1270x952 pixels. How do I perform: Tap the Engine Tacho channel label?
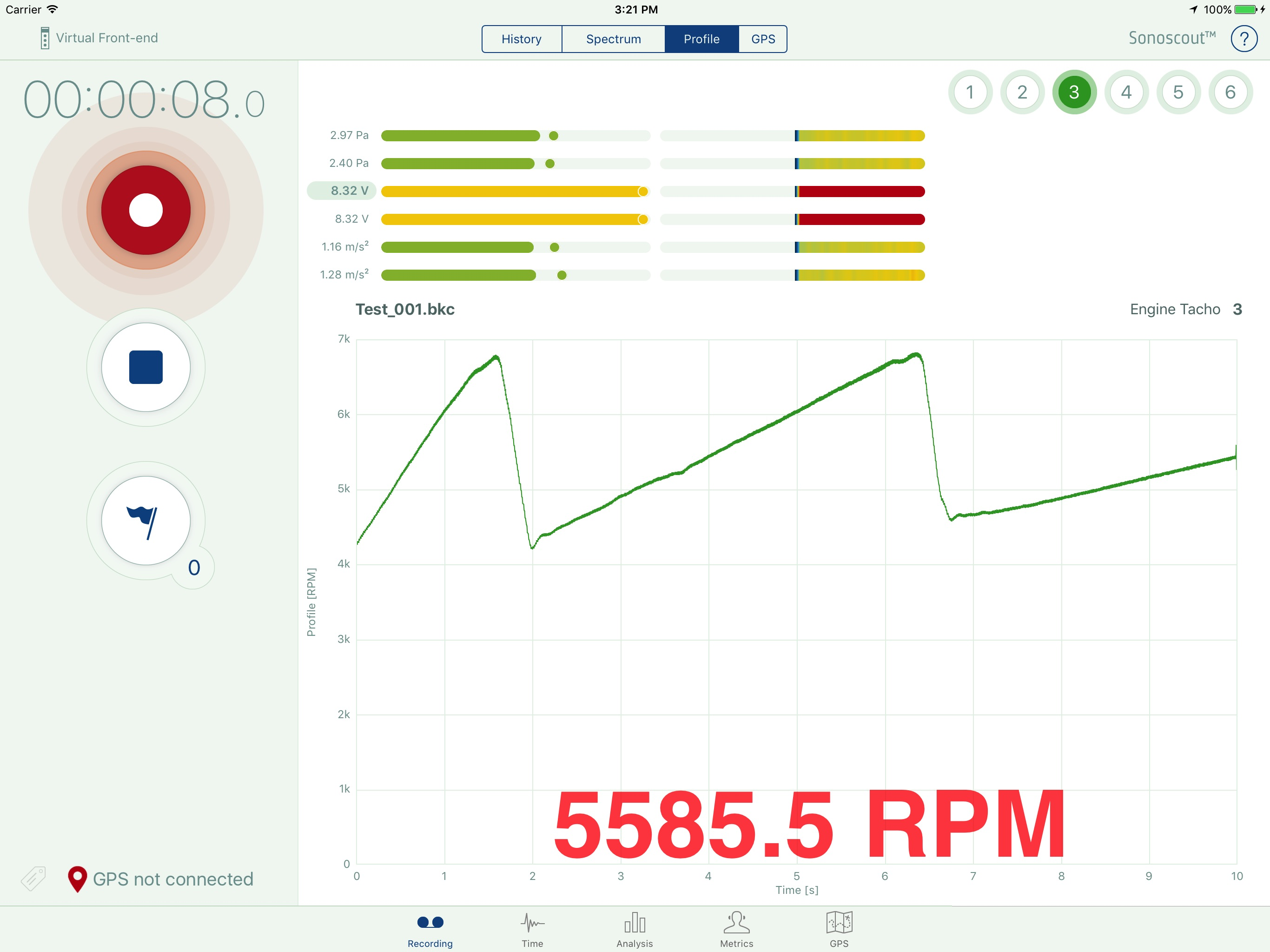pyautogui.click(x=1175, y=310)
